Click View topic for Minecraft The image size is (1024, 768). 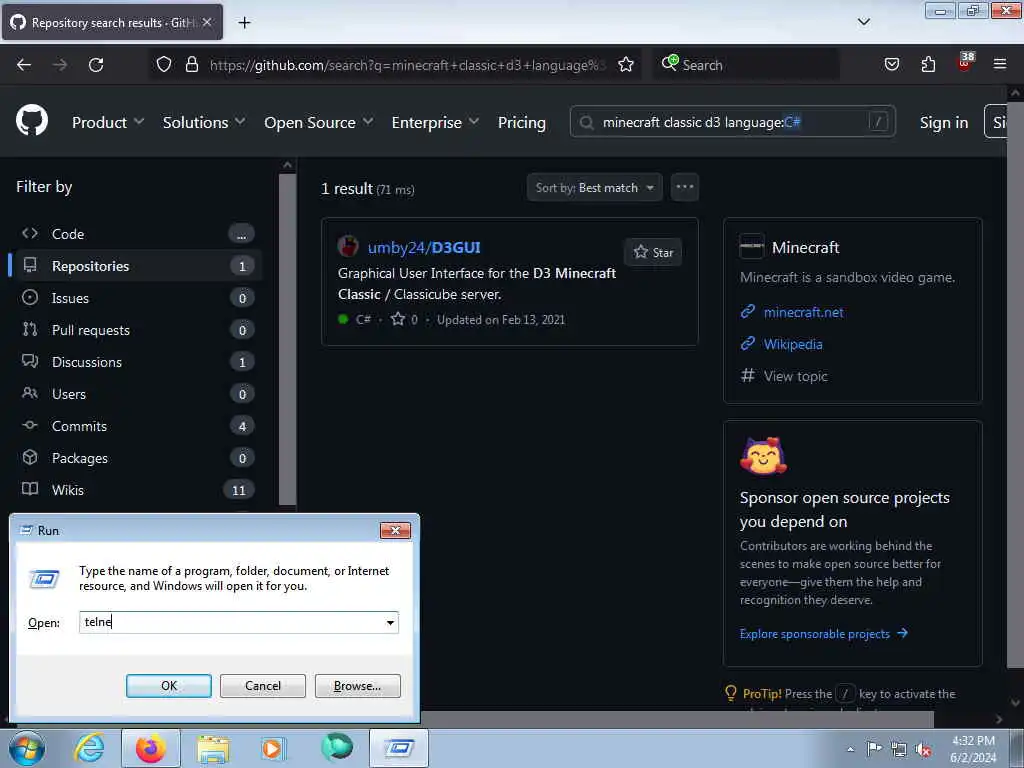[x=795, y=376]
